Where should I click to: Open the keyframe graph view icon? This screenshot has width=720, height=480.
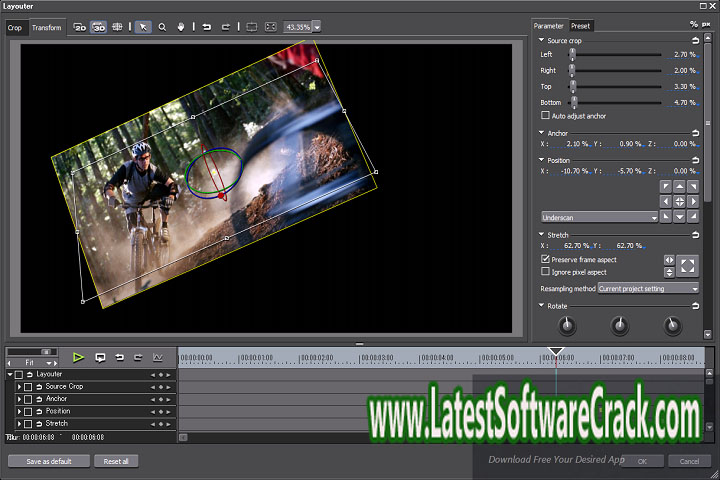[158, 357]
